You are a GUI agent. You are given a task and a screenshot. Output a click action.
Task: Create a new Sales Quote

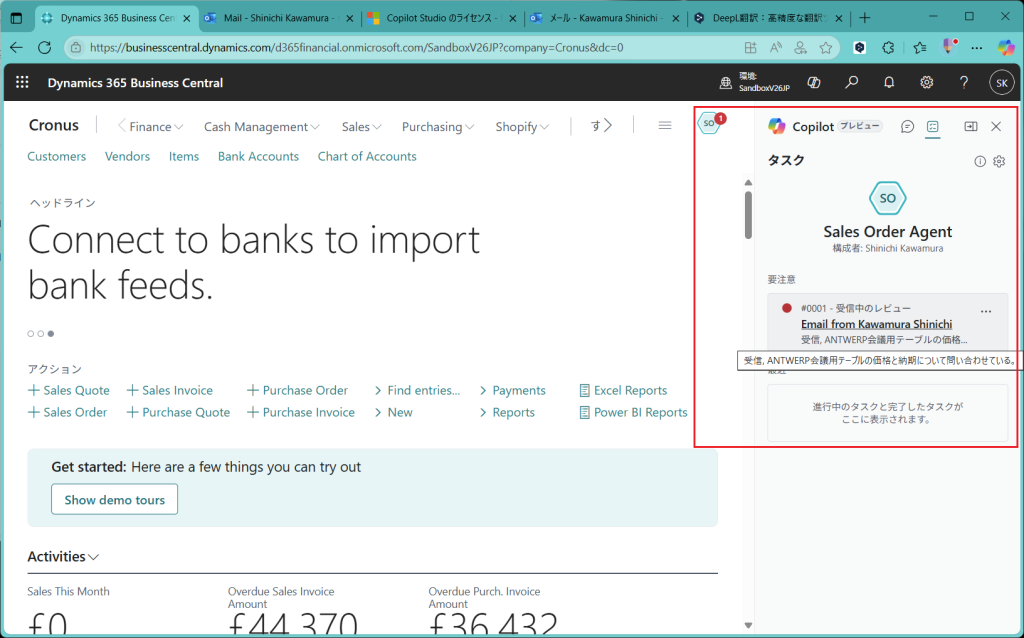69,391
